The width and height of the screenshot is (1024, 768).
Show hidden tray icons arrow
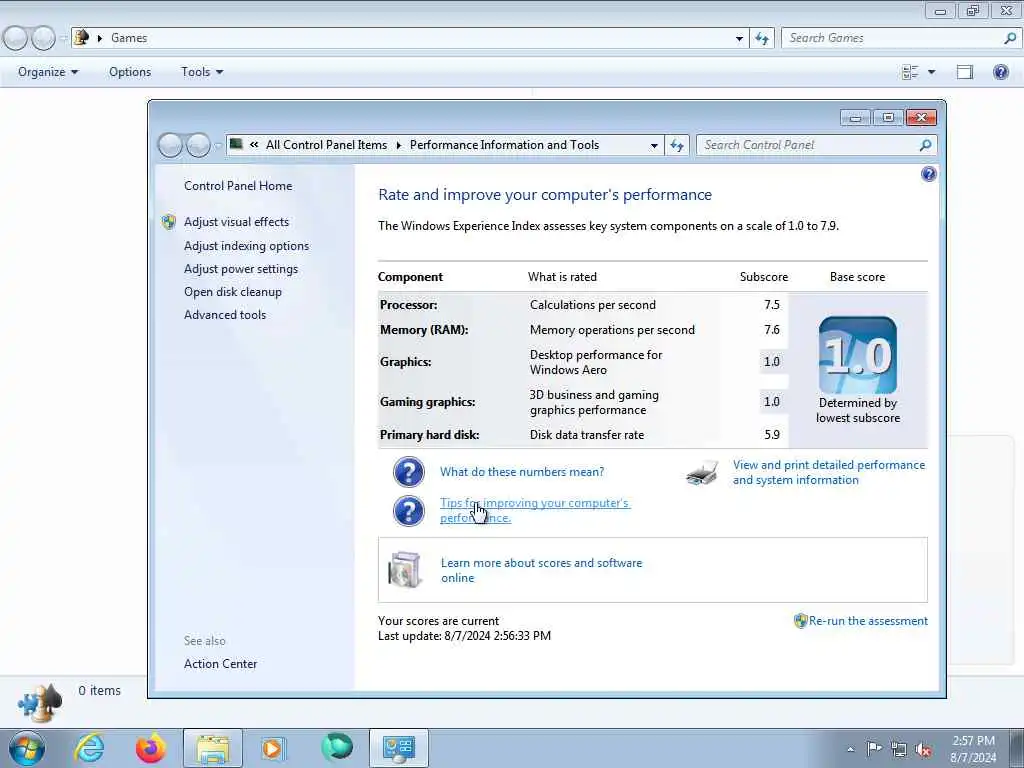pyautogui.click(x=850, y=749)
